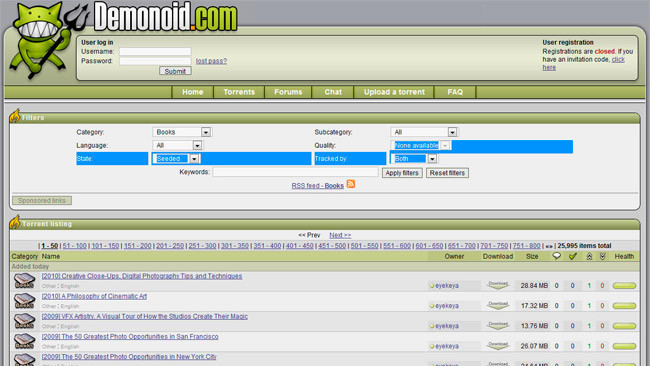
Task: Click health bar of VFX Artistry row
Action: 624,326
